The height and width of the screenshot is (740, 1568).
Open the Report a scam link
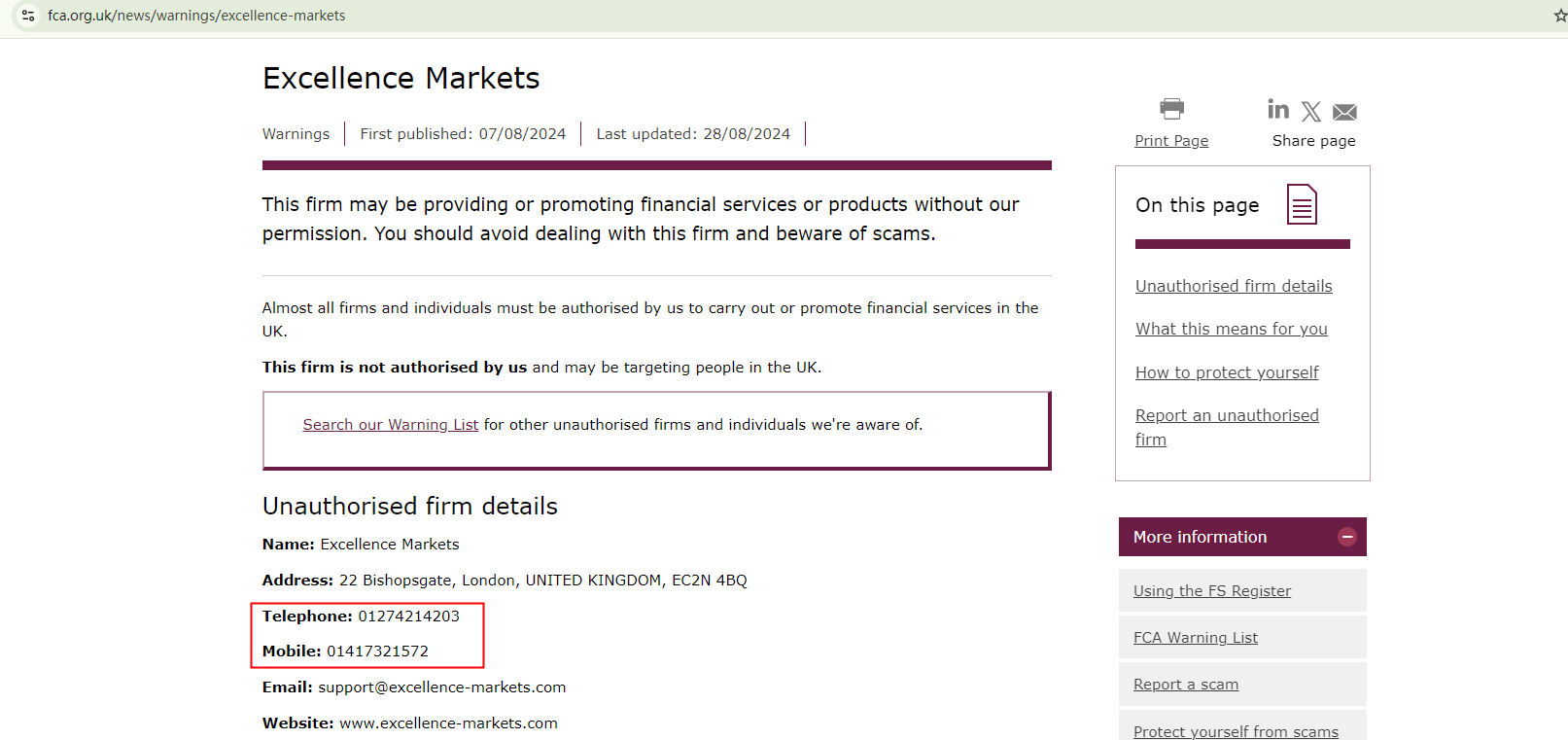pyautogui.click(x=1185, y=685)
